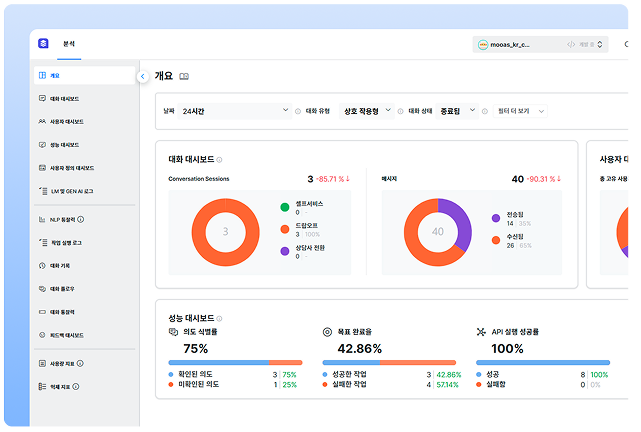Click the book icon next to 개요 title

click(x=184, y=76)
